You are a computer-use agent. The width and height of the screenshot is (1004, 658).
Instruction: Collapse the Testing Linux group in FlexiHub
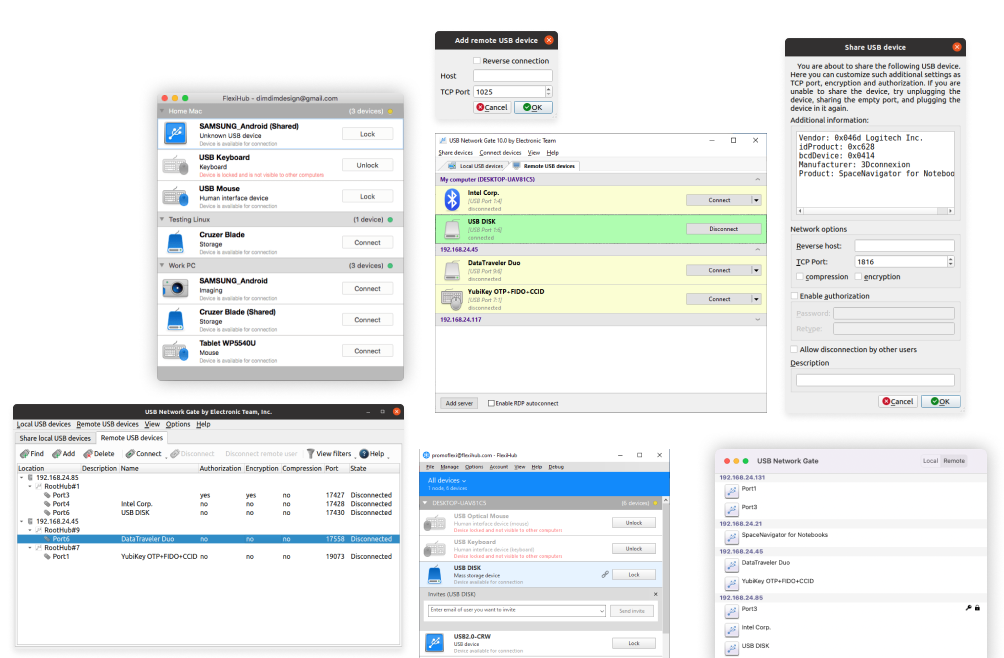162,219
